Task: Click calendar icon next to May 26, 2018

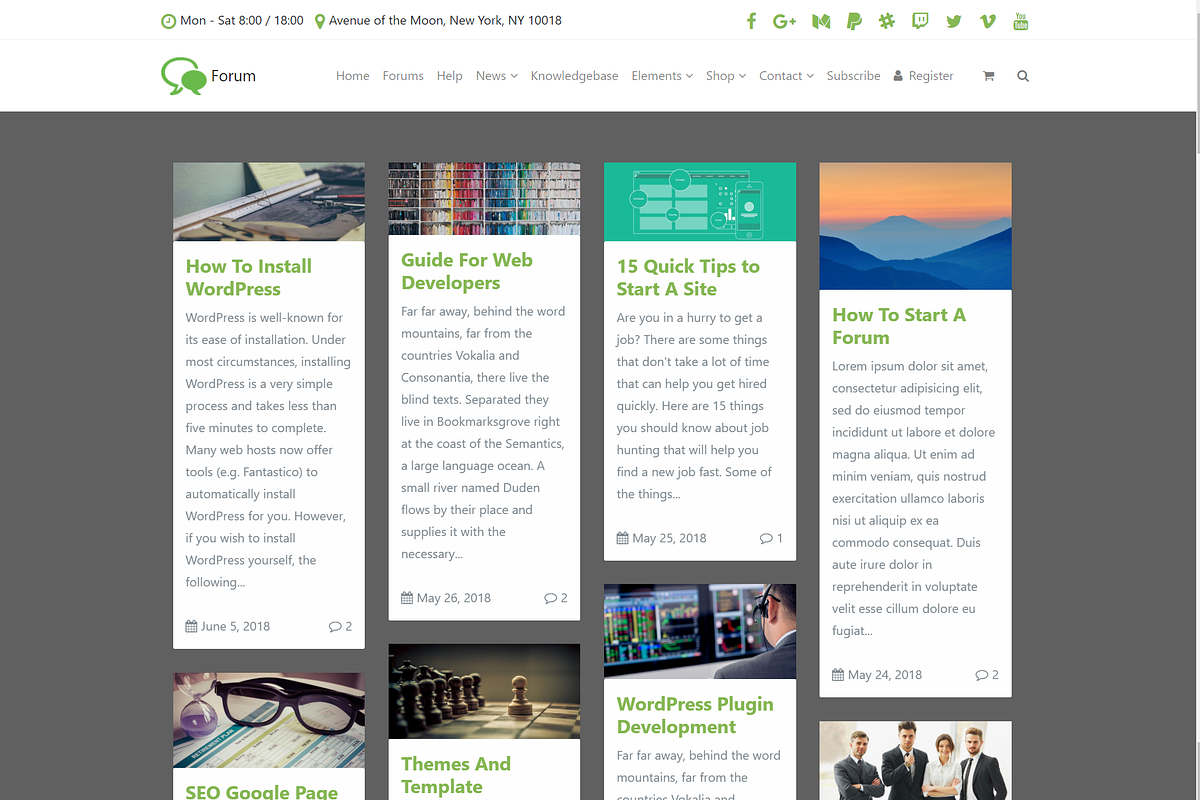Action: coord(407,598)
